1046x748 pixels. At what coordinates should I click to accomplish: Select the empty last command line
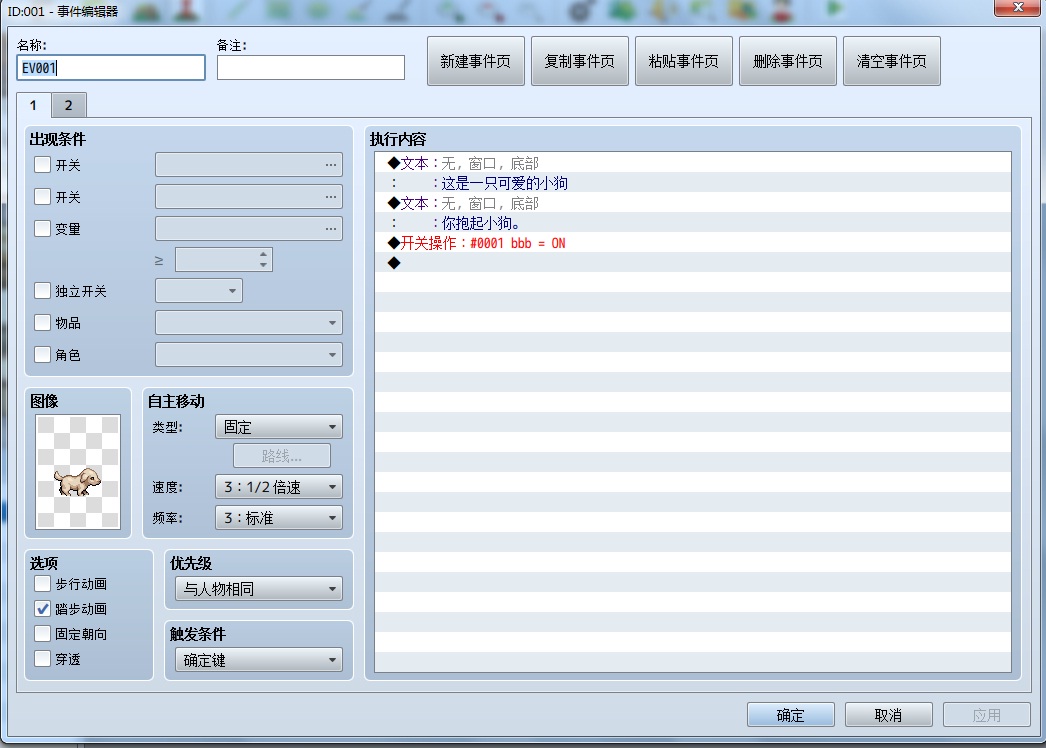point(693,263)
